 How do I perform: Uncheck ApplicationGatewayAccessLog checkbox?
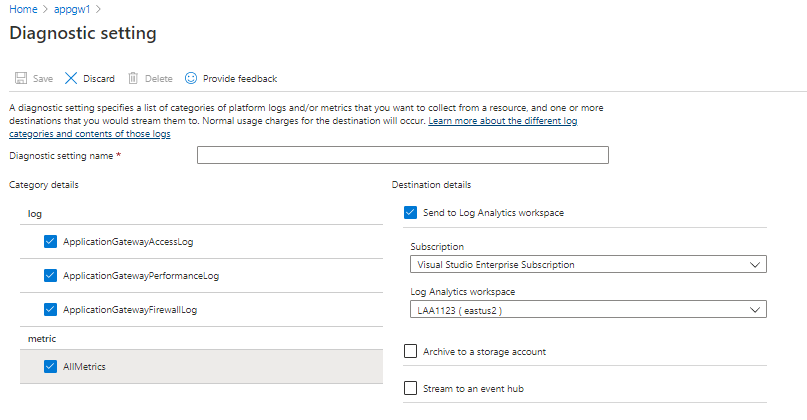point(51,242)
